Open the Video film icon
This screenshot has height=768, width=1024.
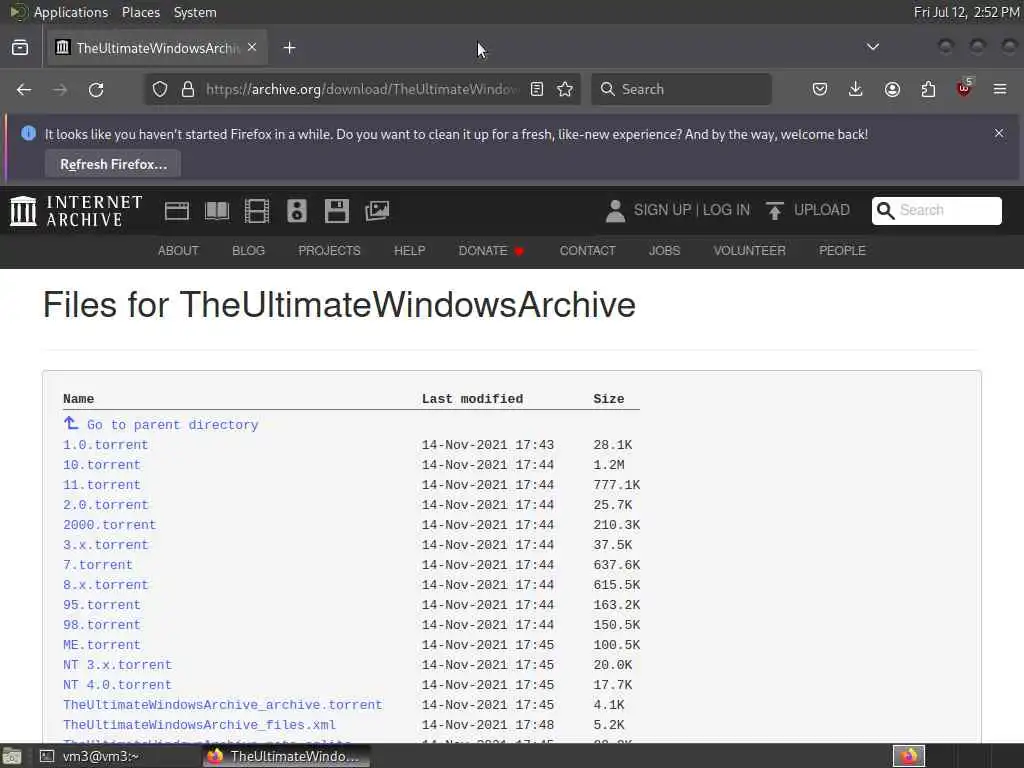coord(257,211)
